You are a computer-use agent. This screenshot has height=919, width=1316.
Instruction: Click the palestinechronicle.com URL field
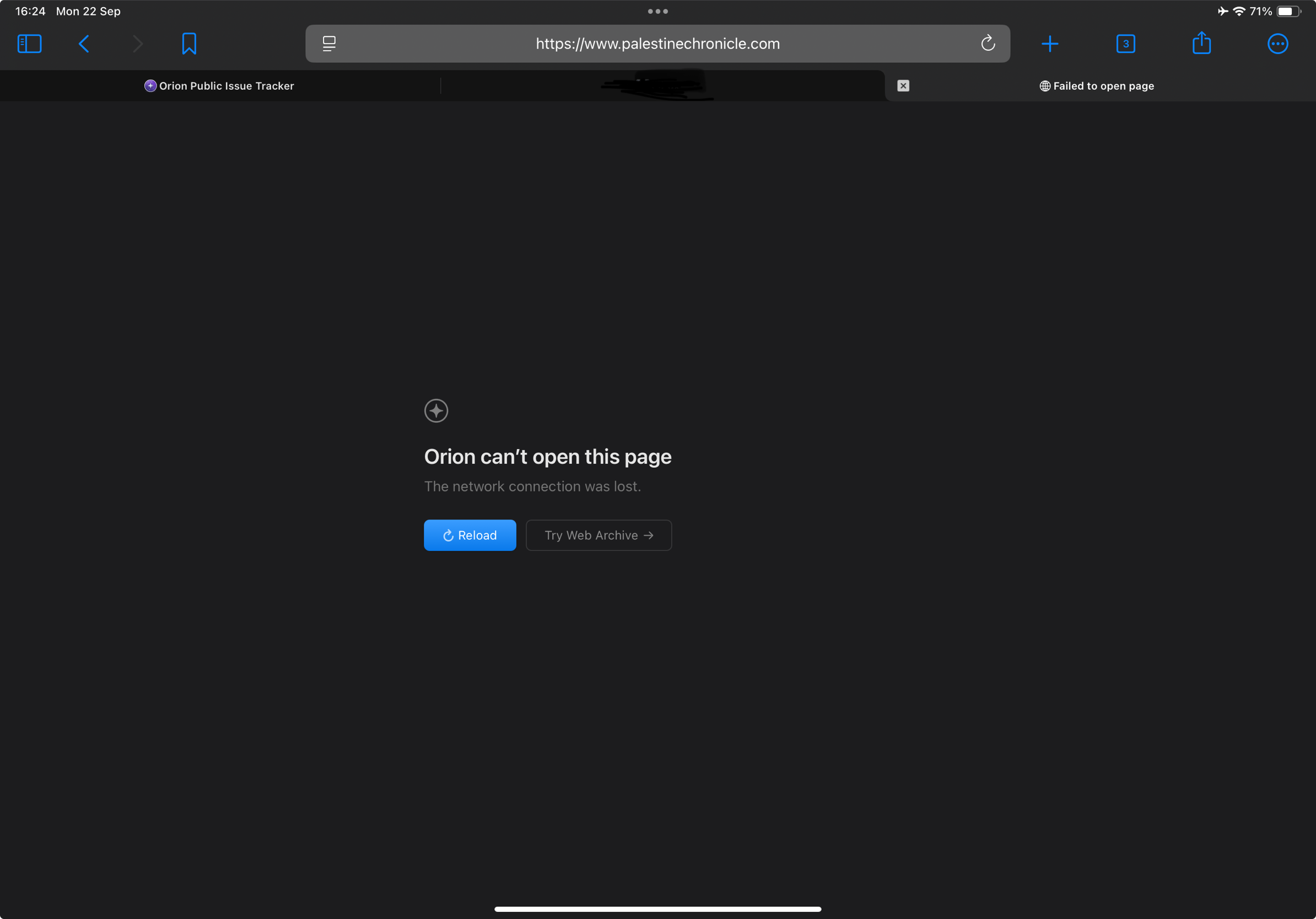[x=657, y=44]
